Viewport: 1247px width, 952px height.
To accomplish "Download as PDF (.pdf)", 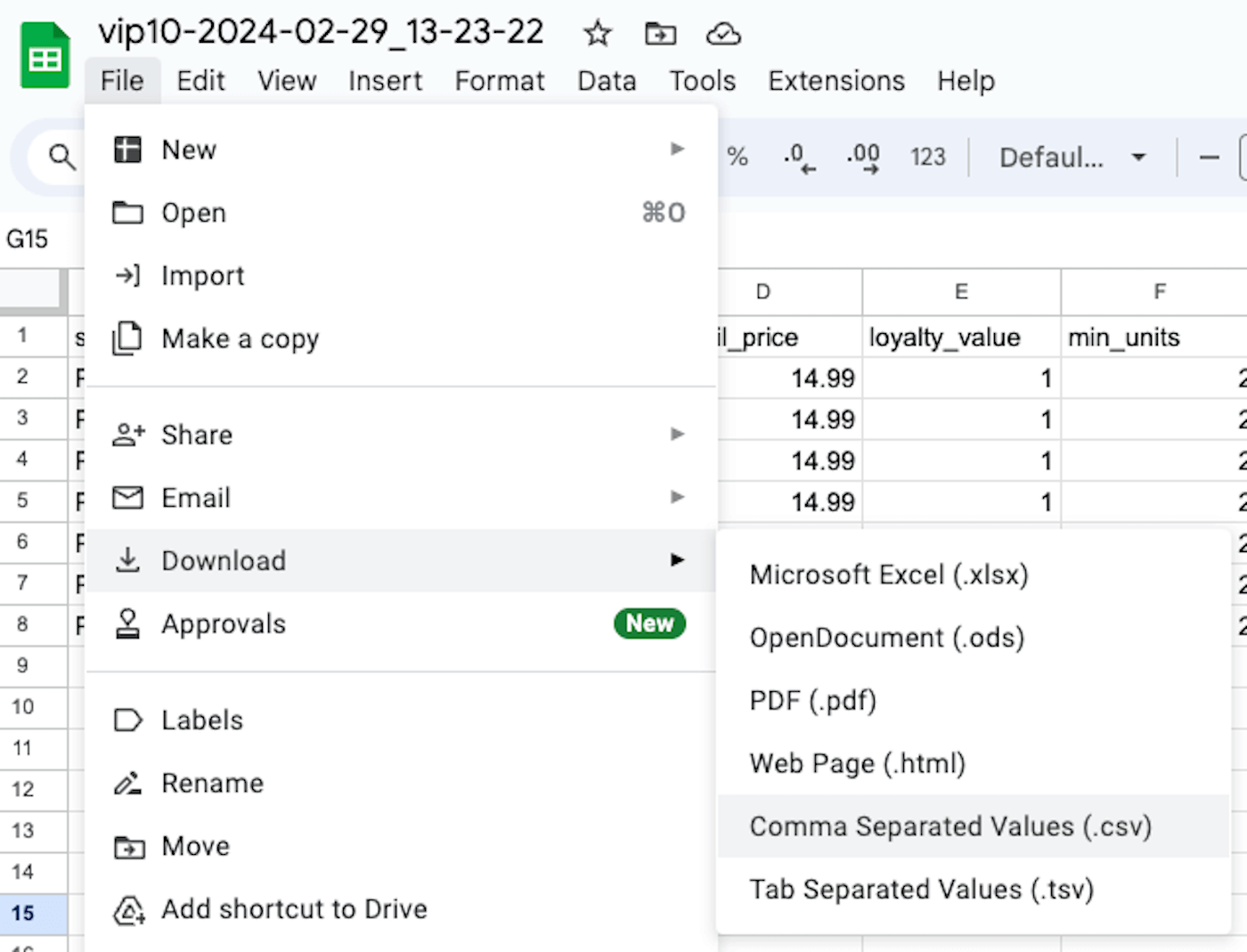I will click(974, 701).
